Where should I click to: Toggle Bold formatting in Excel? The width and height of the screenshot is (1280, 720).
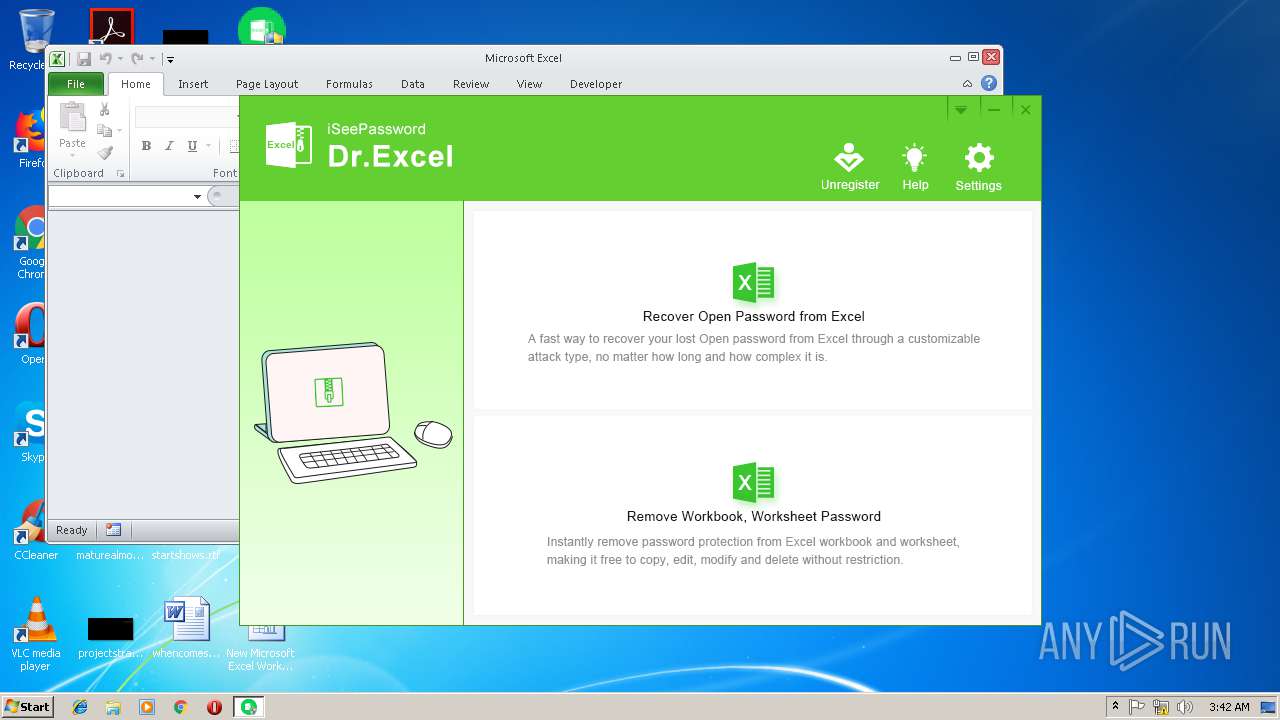click(146, 146)
